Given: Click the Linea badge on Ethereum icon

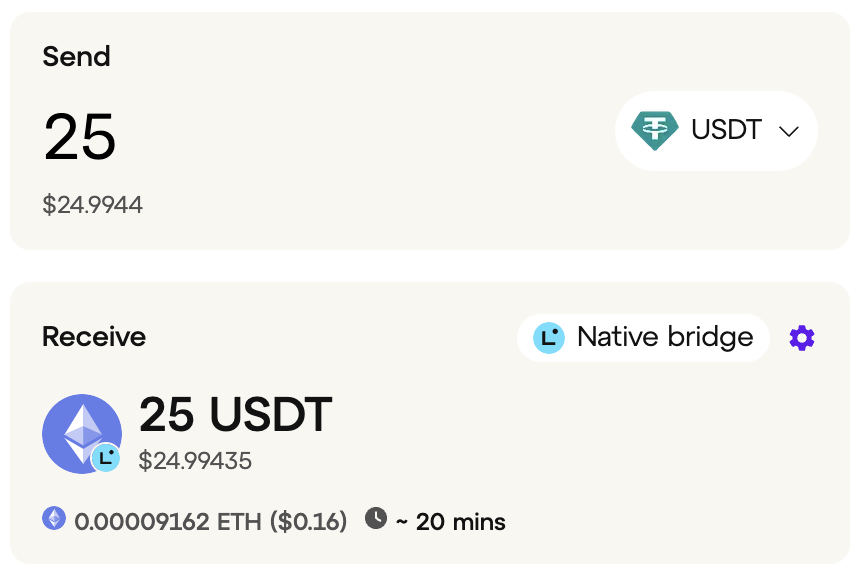Looking at the screenshot, I should pyautogui.click(x=106, y=457).
